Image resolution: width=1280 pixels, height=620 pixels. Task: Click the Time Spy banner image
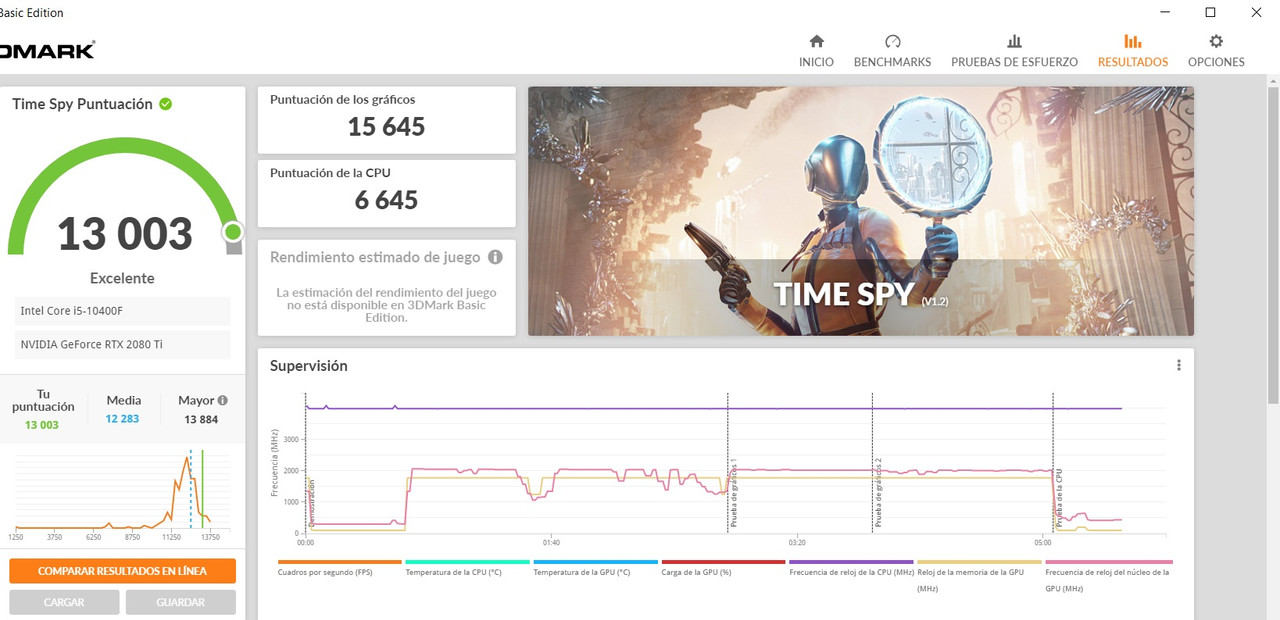860,210
